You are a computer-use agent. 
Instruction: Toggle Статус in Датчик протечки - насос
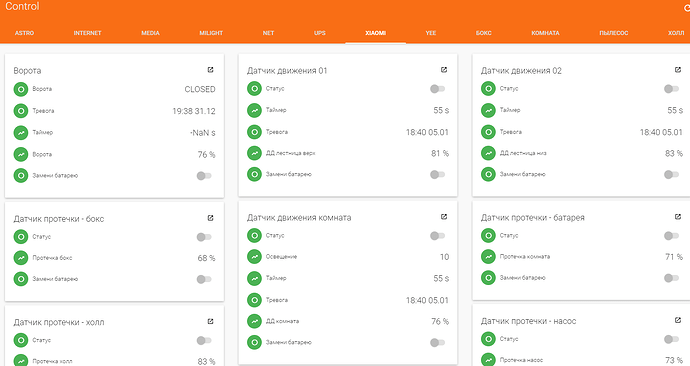(x=672, y=339)
